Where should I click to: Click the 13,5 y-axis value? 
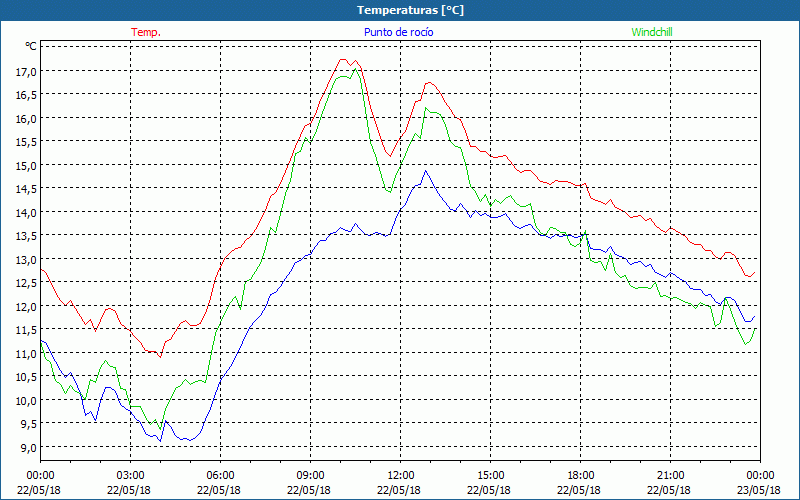pos(27,236)
